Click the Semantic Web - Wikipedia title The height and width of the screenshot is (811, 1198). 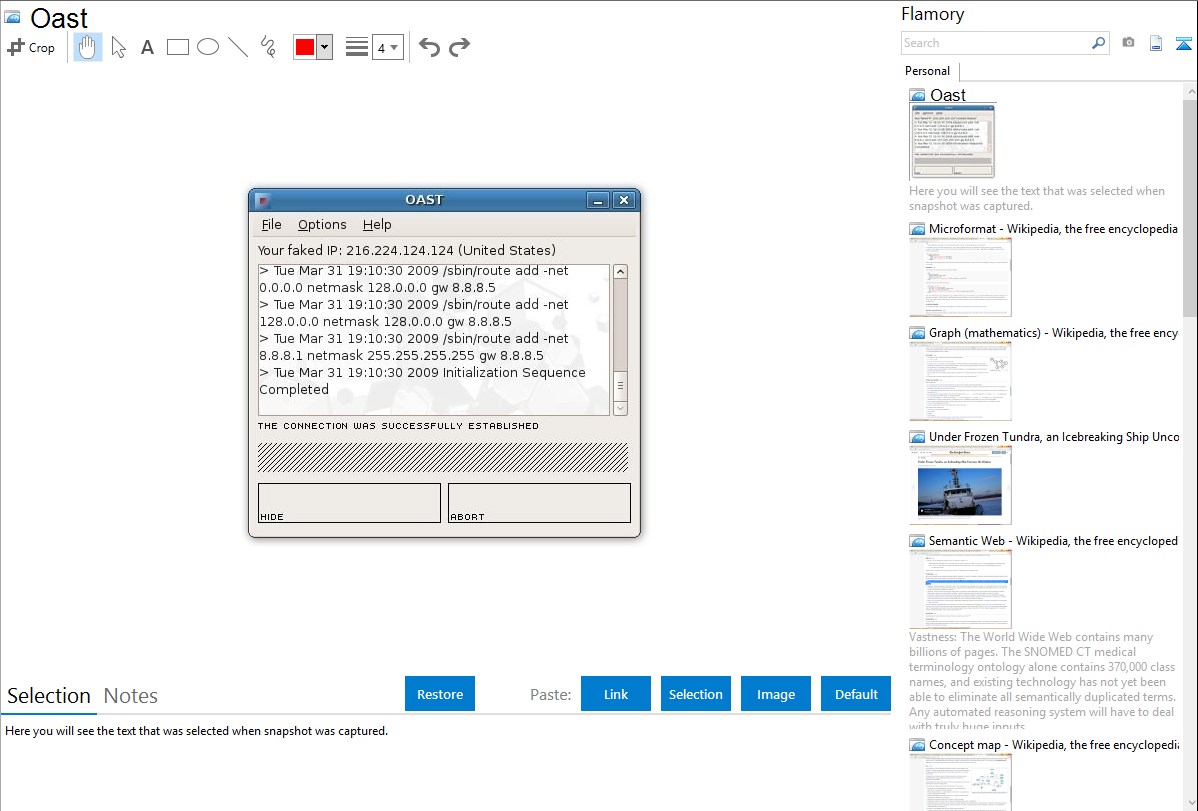point(1053,540)
